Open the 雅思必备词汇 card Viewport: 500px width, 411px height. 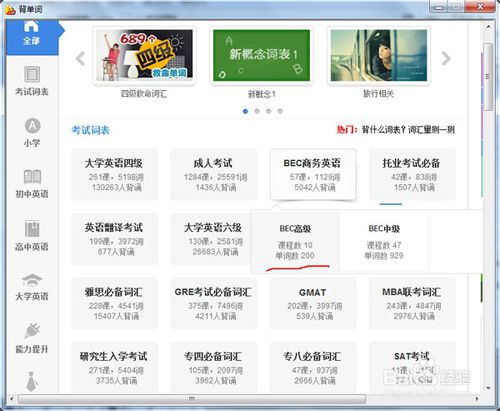click(115, 303)
